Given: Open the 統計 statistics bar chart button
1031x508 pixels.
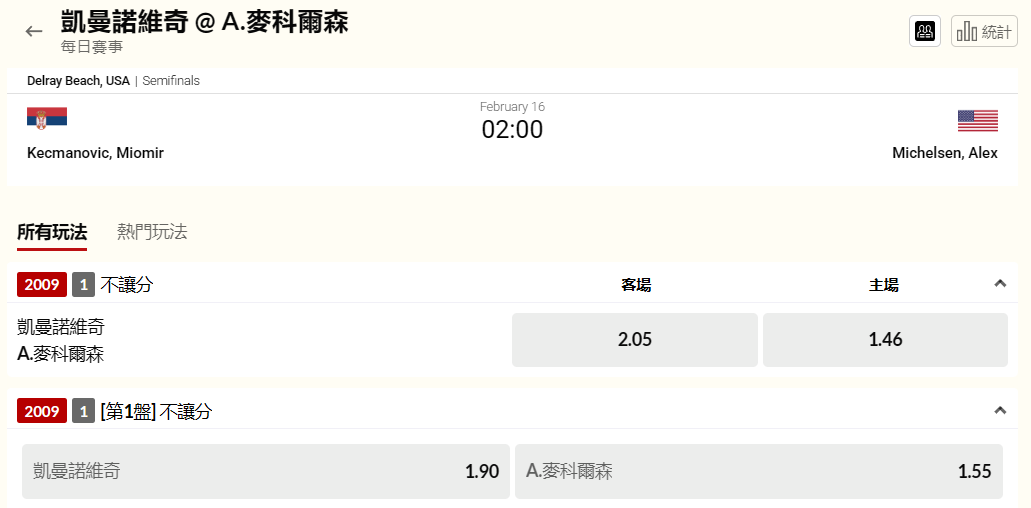Looking at the screenshot, I should pyautogui.click(x=984, y=31).
